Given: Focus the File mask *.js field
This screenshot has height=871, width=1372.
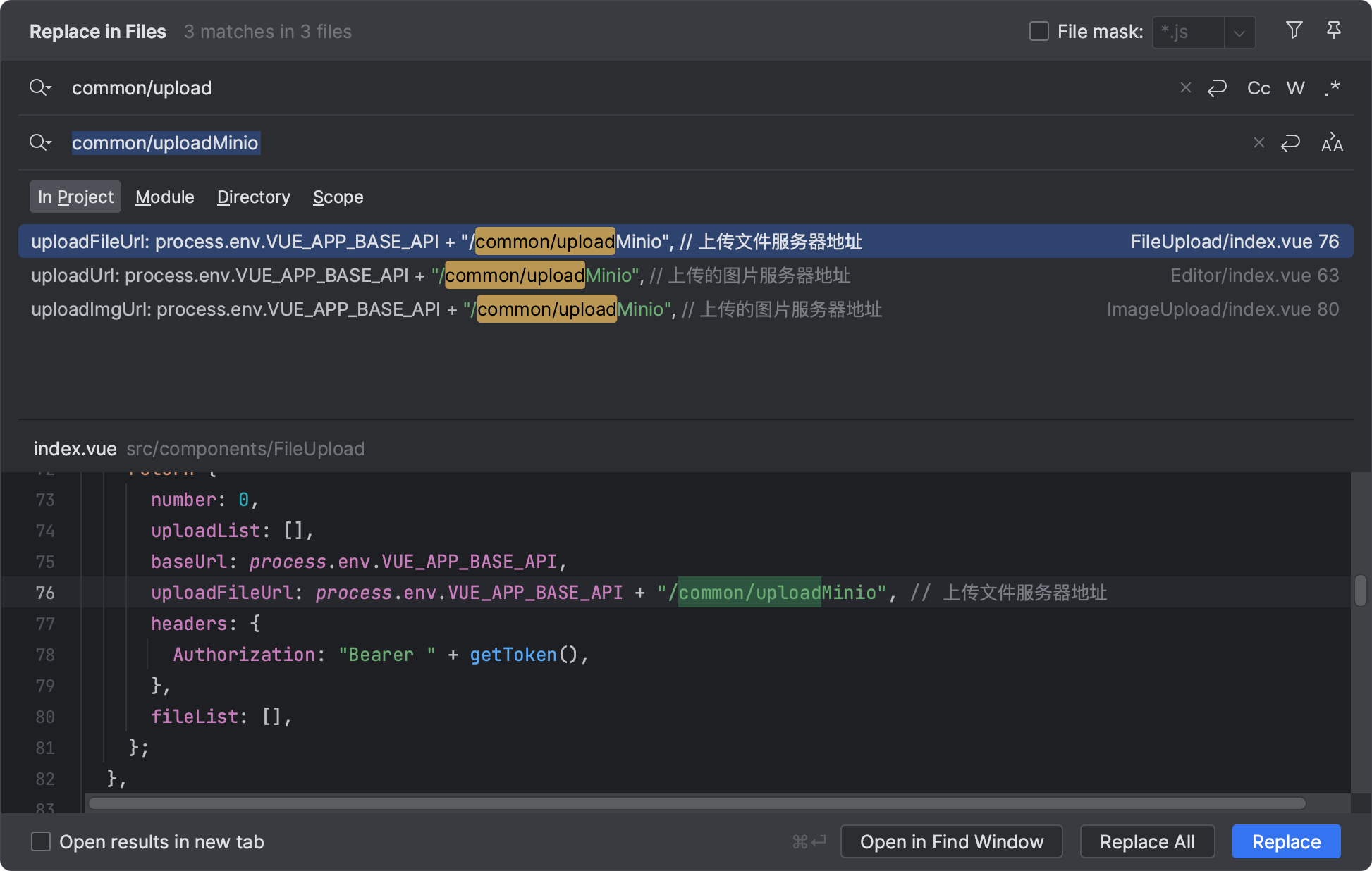Looking at the screenshot, I should (x=1189, y=32).
